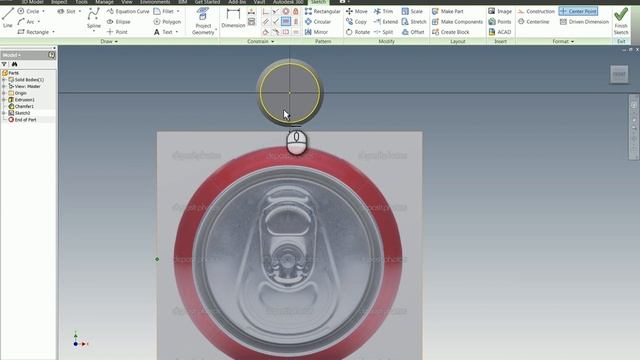Toggle Driven Dimension format
The height and width of the screenshot is (360, 640).
pyautogui.click(x=584, y=22)
